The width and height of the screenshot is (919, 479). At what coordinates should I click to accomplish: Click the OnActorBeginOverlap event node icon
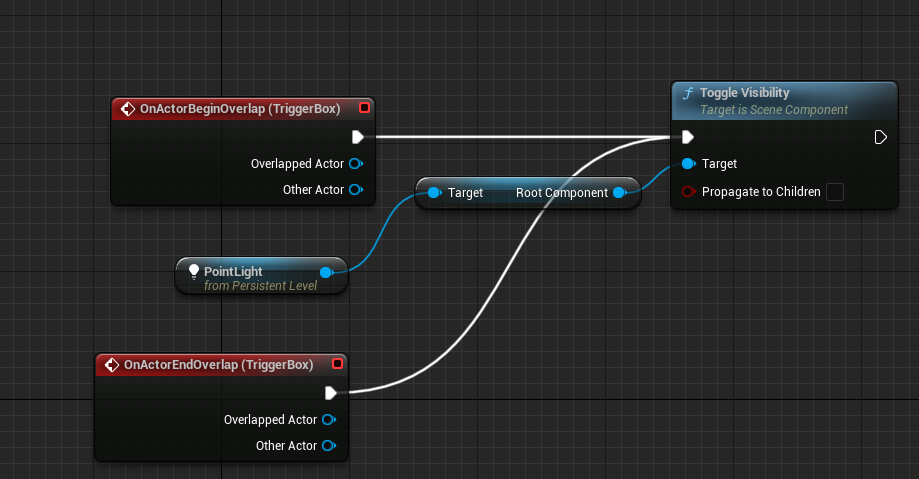pyautogui.click(x=127, y=108)
